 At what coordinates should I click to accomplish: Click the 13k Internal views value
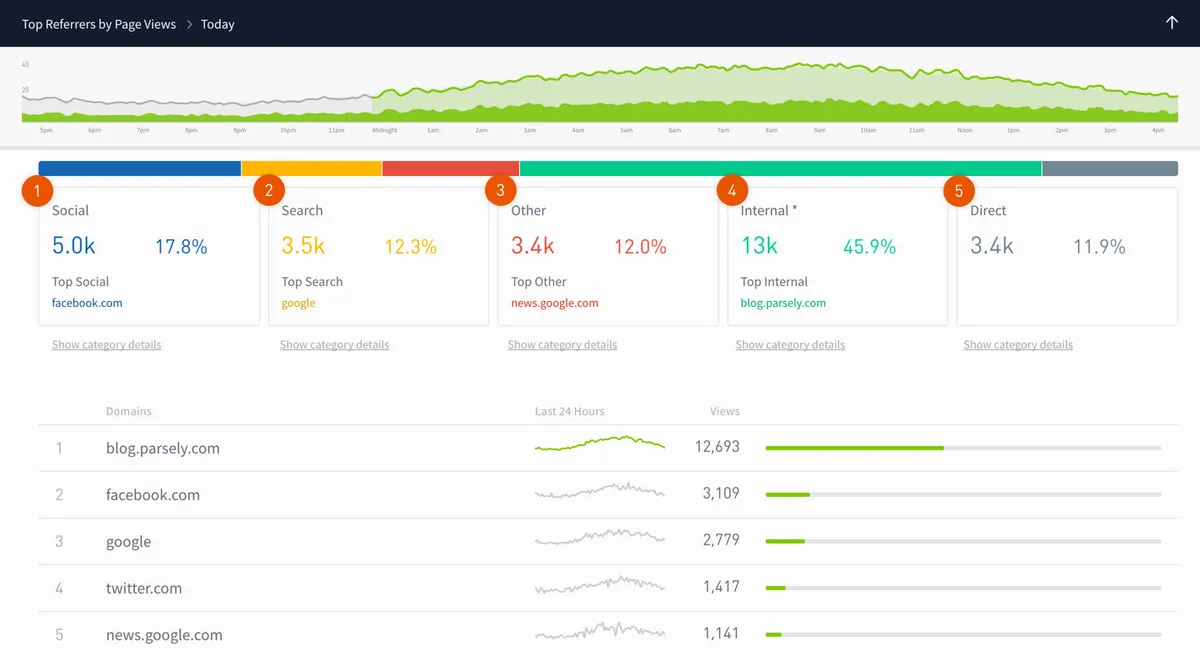pyautogui.click(x=759, y=245)
